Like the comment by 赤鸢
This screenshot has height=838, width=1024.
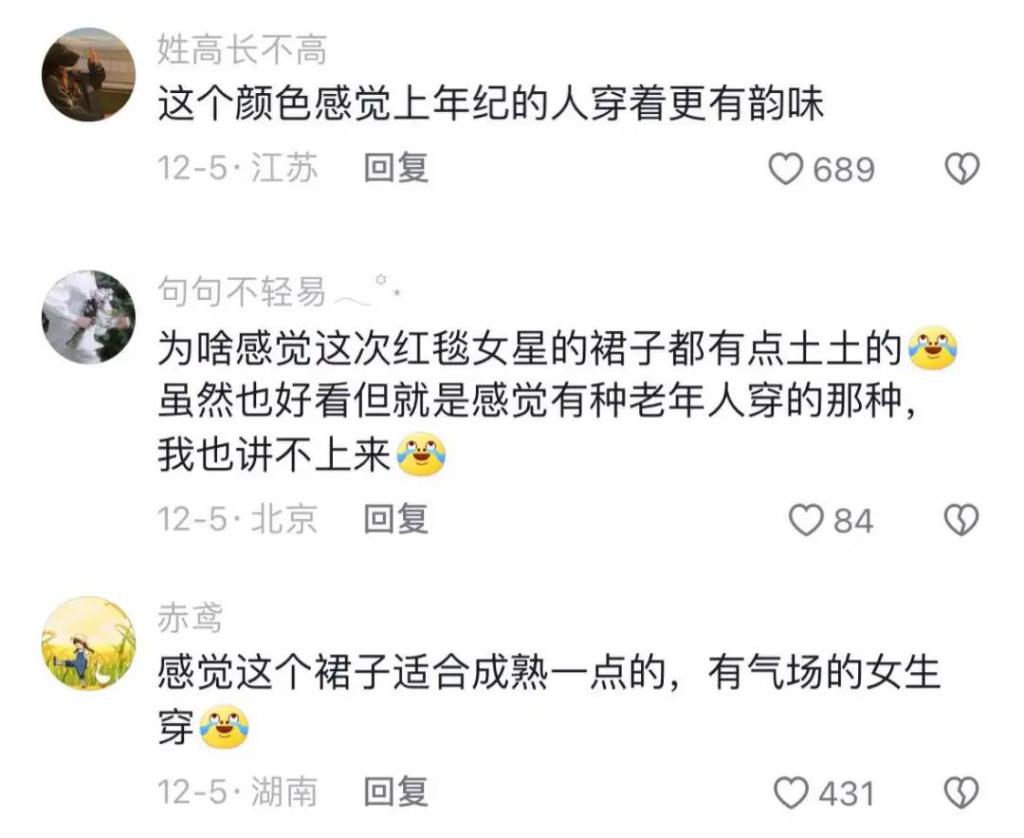tap(791, 794)
